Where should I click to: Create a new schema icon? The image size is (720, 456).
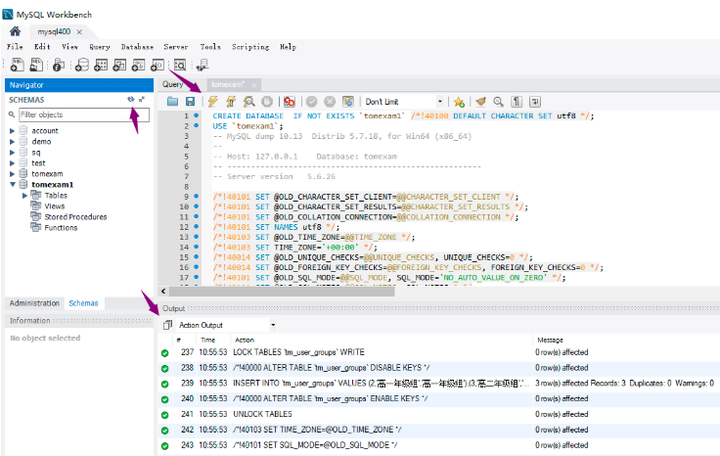[x=82, y=65]
